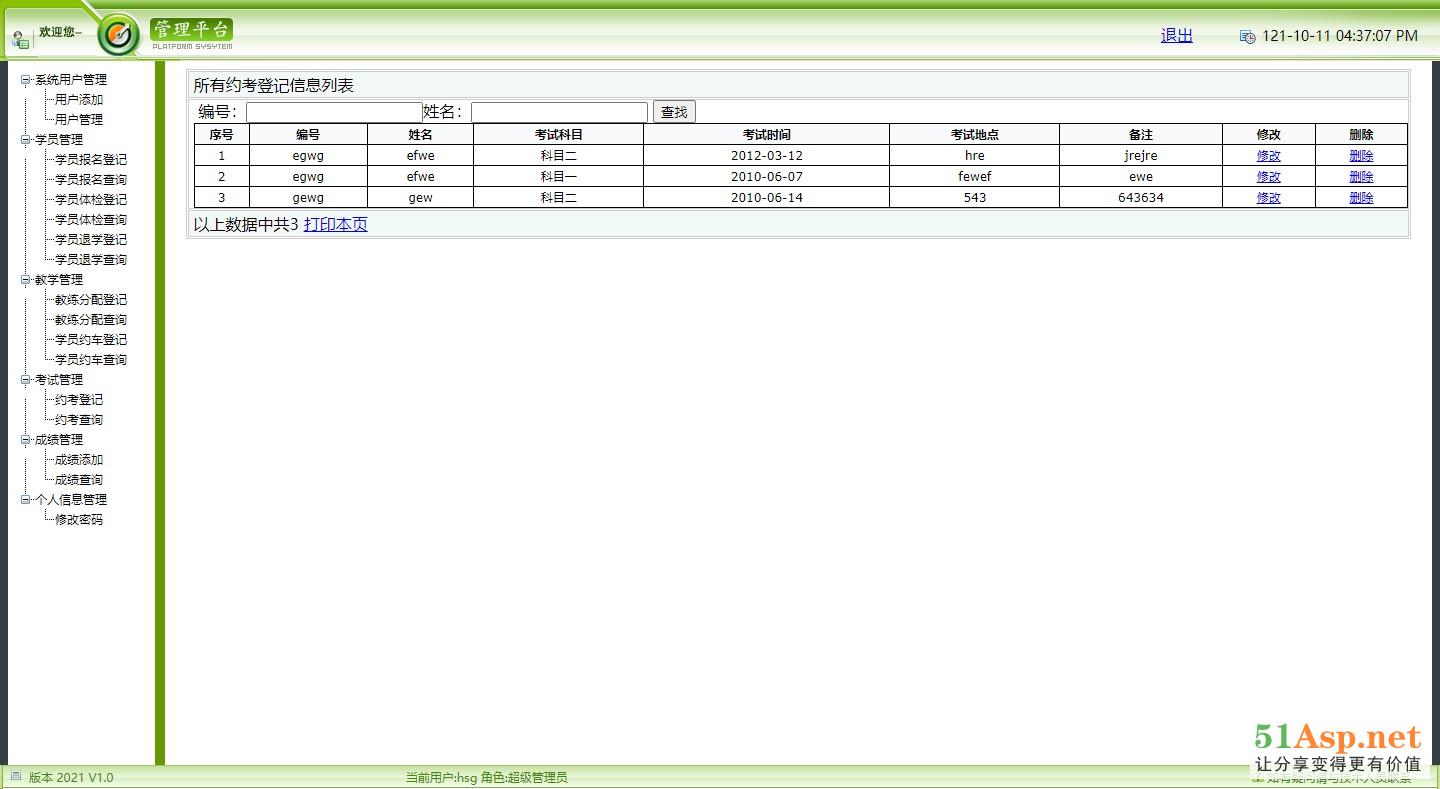Image resolution: width=1440 pixels, height=789 pixels.
Task: Click the 管理平台 platform logo banner
Action: tap(192, 34)
